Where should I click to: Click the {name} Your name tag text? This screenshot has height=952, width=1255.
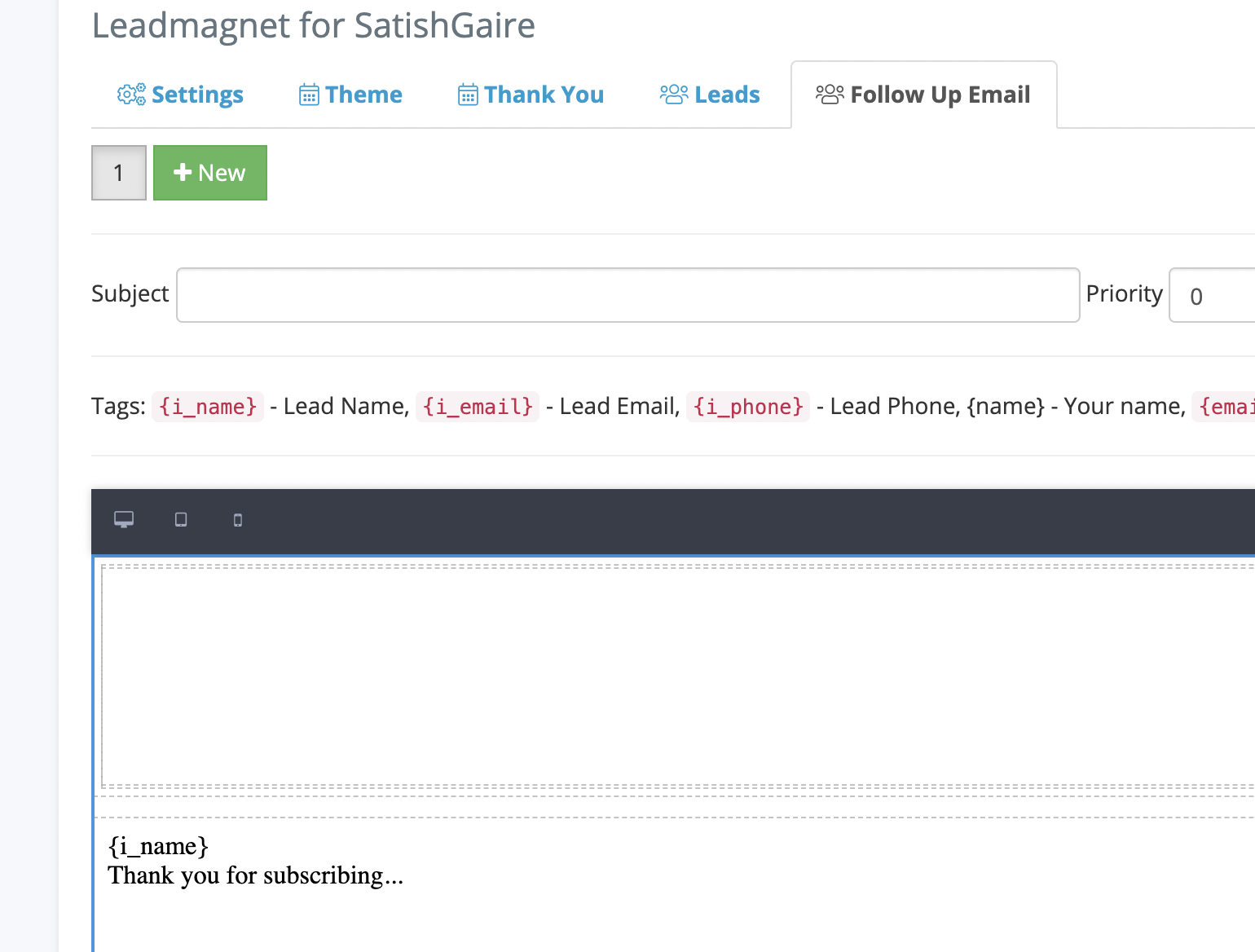(1006, 406)
